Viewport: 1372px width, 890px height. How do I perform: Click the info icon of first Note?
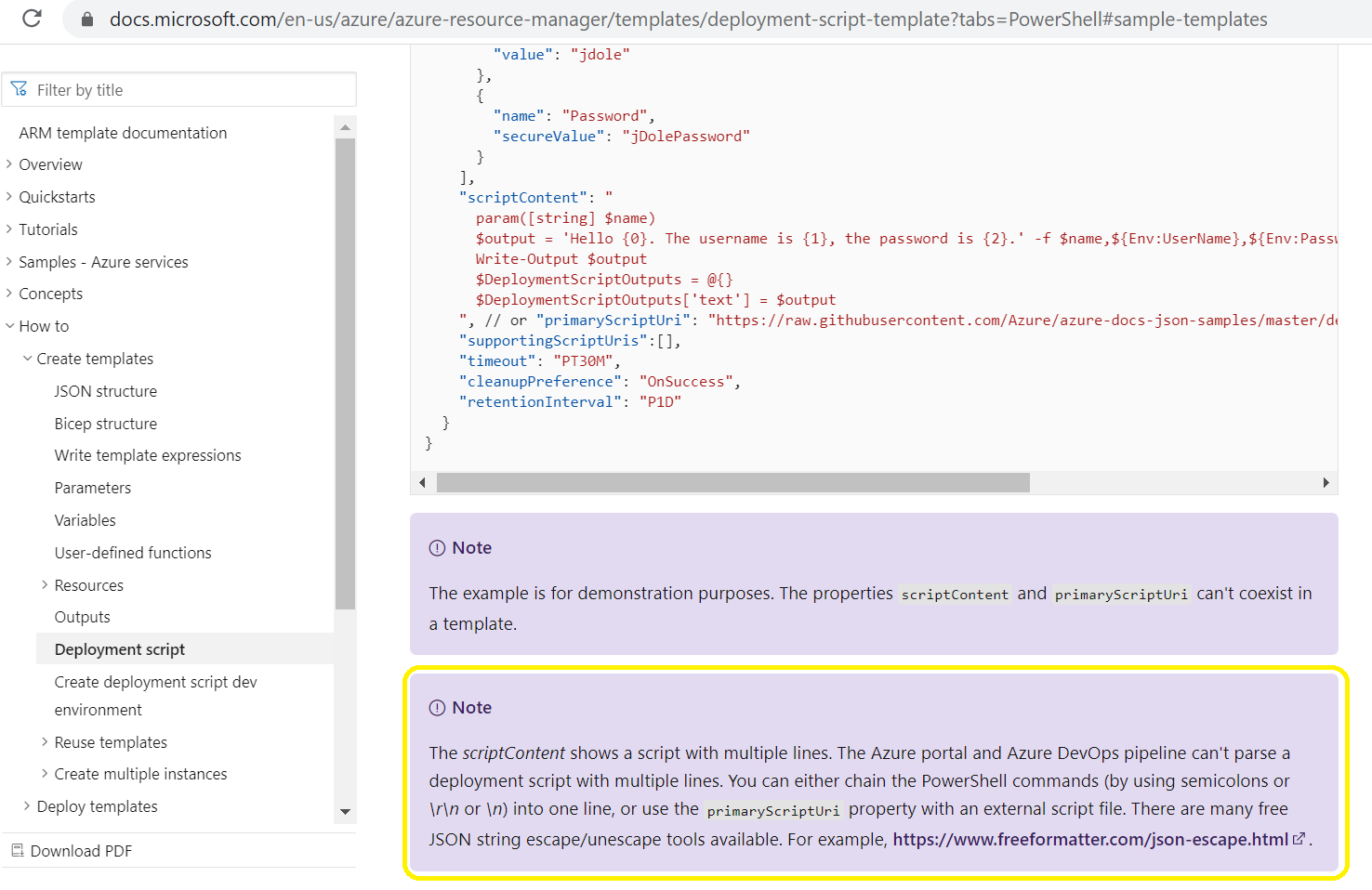click(x=437, y=548)
